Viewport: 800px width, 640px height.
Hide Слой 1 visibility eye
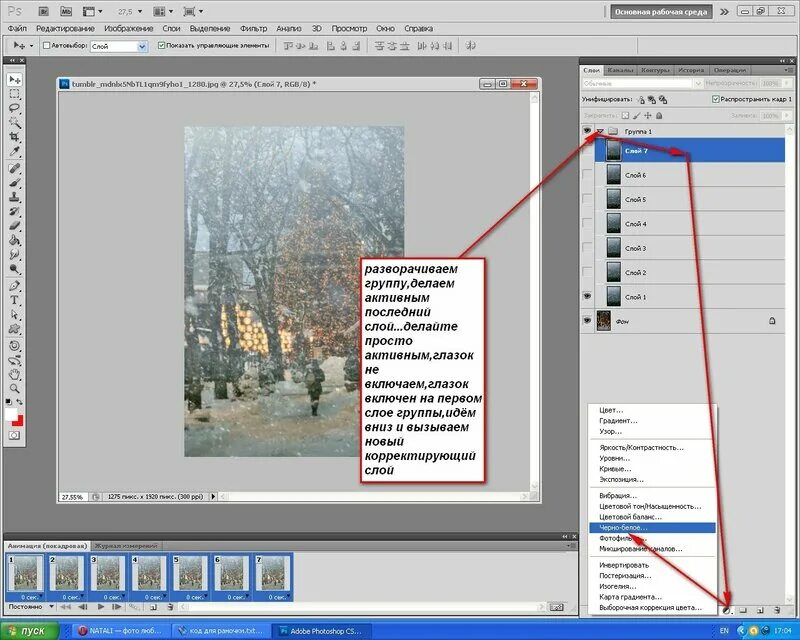tap(587, 296)
